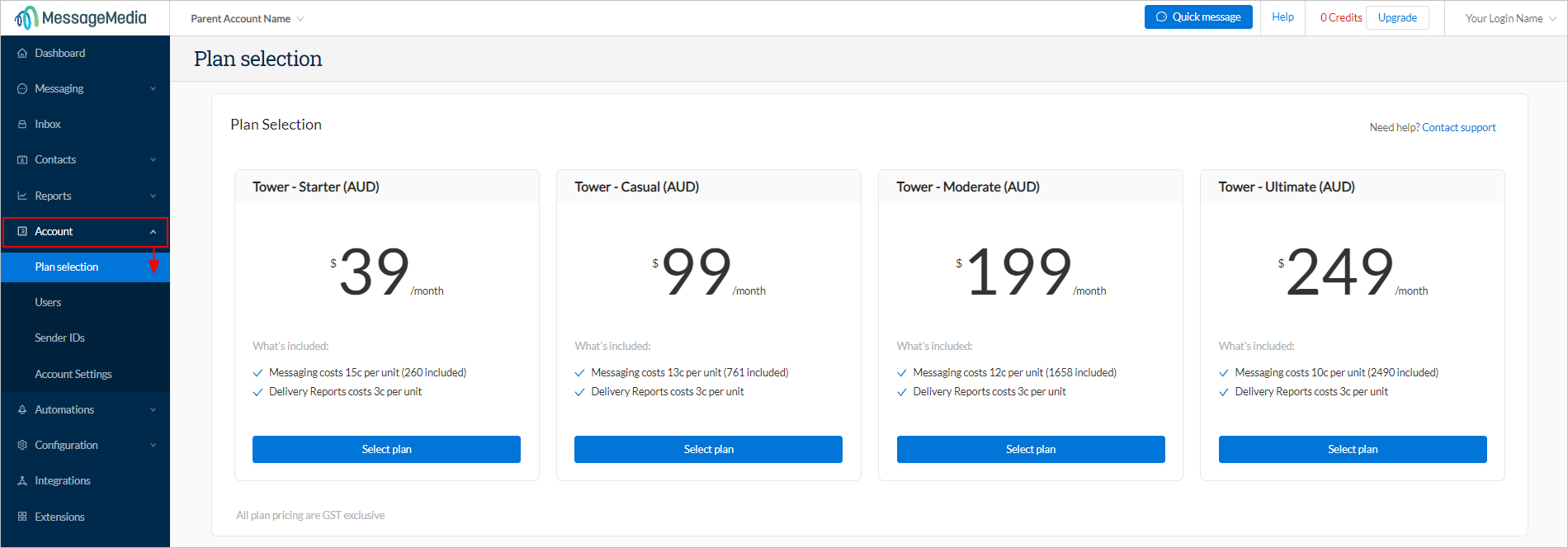
Task: Expand the Messaging menu chevron
Action: (153, 88)
